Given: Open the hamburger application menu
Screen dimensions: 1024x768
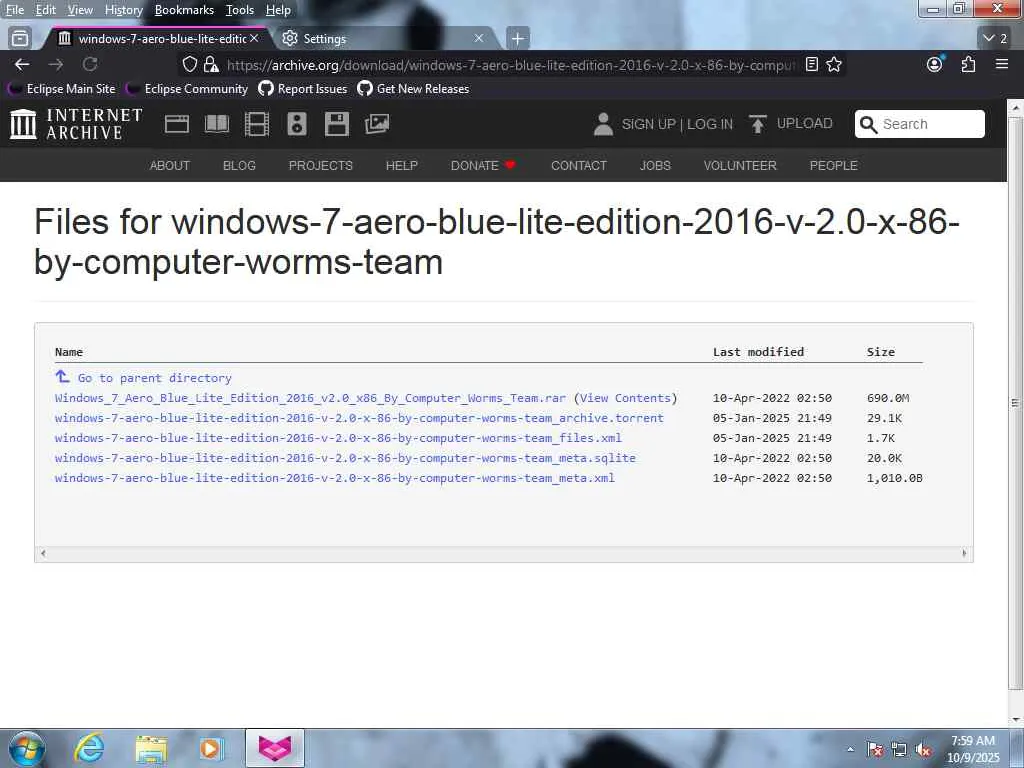Looking at the screenshot, I should tap(1002, 64).
